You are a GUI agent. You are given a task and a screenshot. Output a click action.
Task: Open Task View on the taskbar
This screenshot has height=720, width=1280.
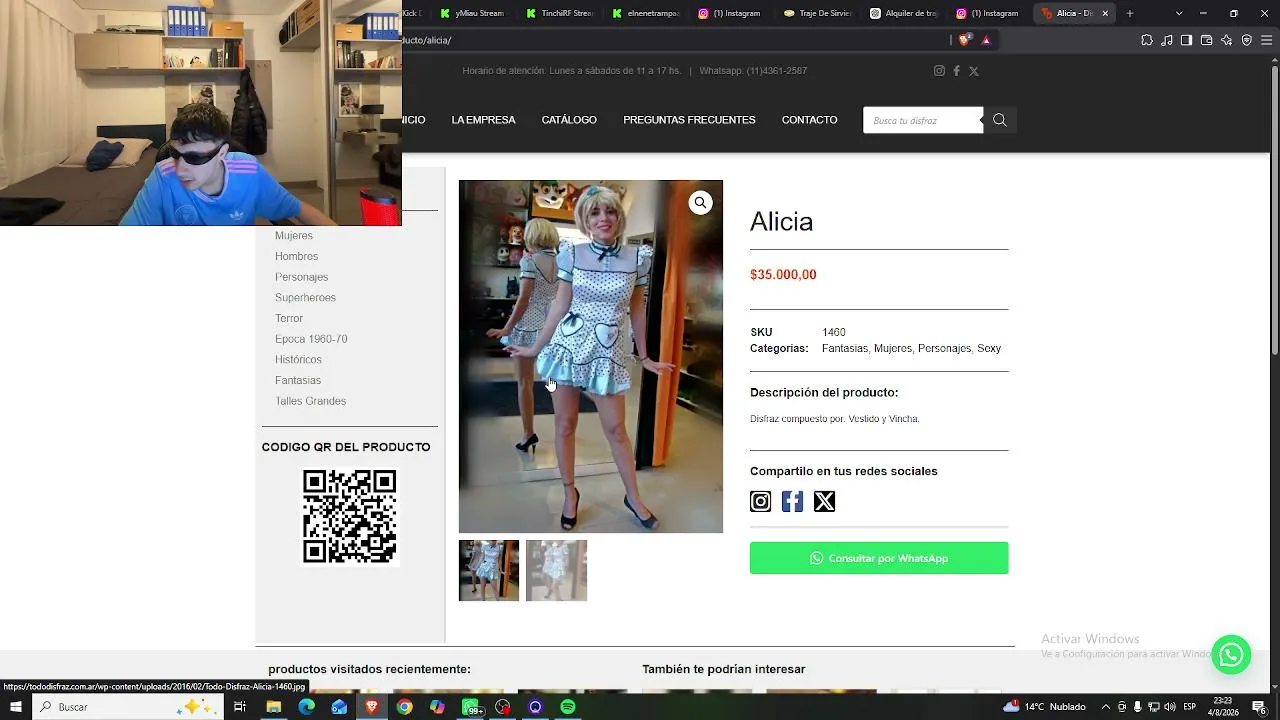click(240, 707)
